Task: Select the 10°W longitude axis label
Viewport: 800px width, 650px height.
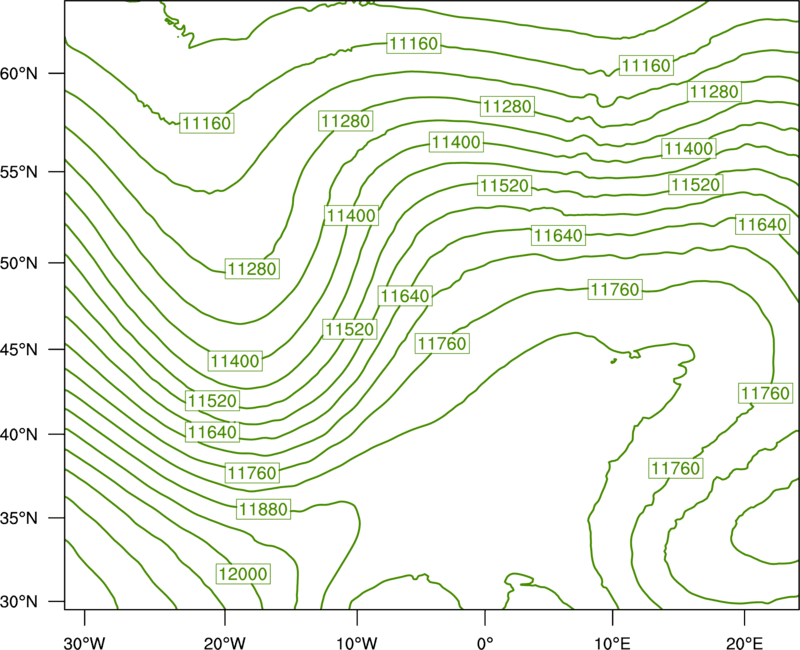Action: pyautogui.click(x=357, y=643)
